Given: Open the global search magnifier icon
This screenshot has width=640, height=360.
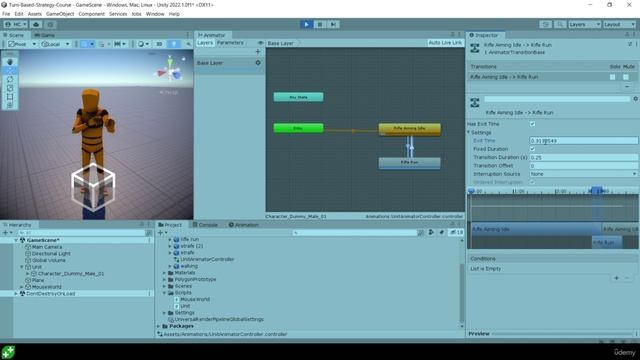Looking at the screenshot, I should (560, 24).
